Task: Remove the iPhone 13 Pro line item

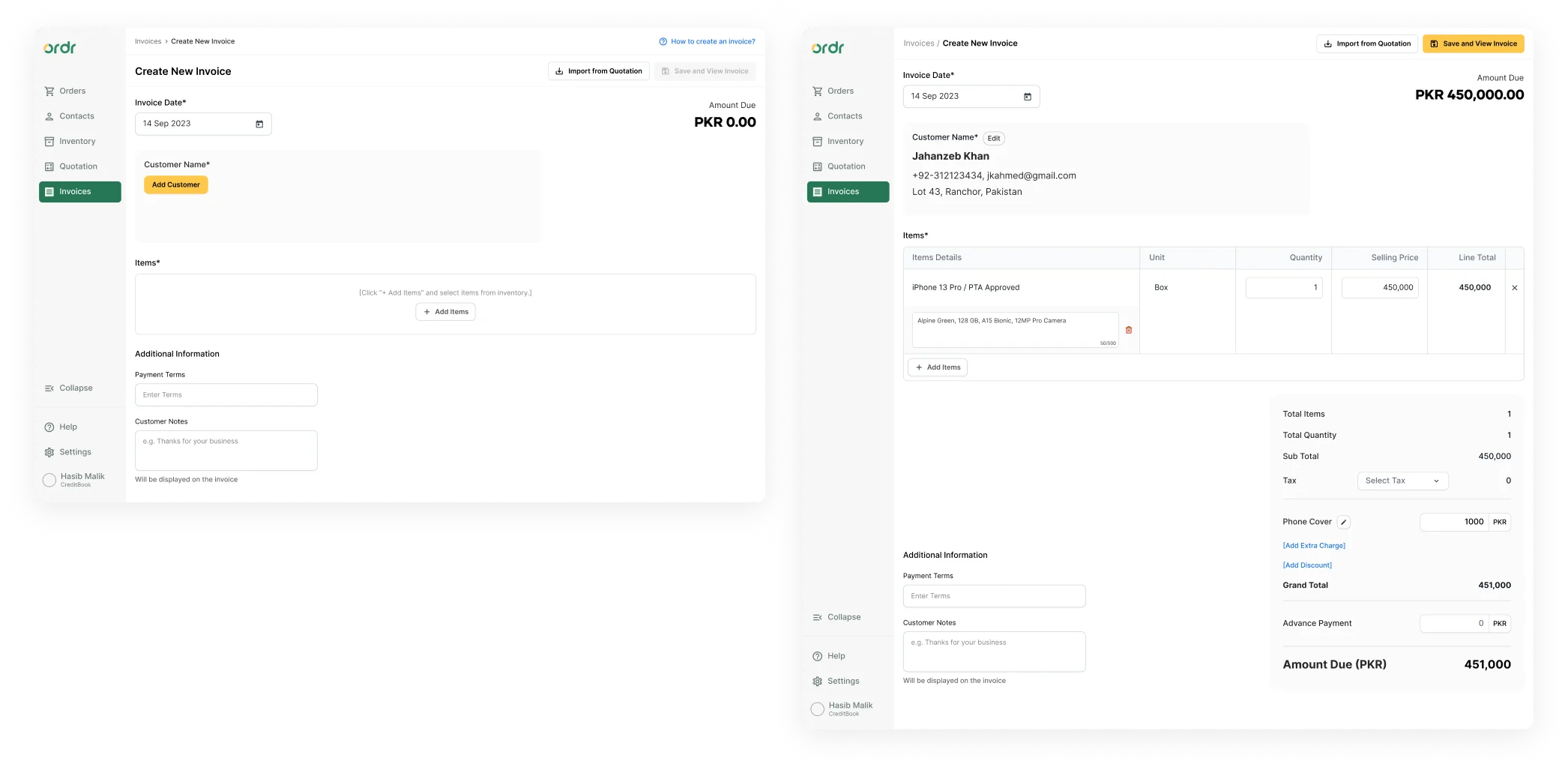Action: [x=1515, y=287]
